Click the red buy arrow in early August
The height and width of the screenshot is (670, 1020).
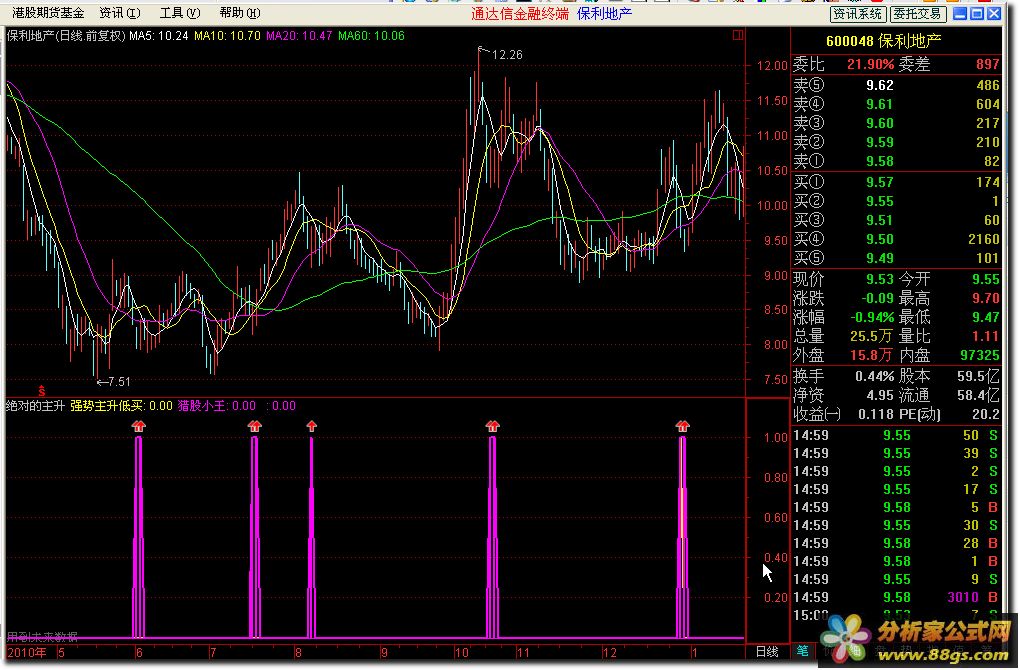point(312,426)
